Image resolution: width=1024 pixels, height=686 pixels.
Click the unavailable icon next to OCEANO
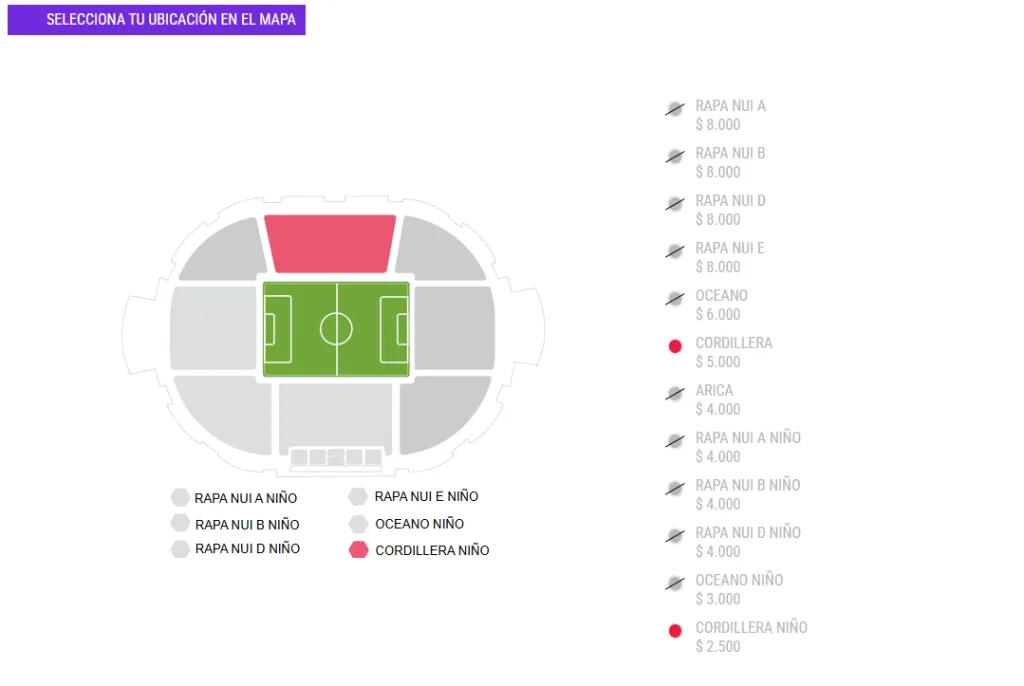click(674, 300)
